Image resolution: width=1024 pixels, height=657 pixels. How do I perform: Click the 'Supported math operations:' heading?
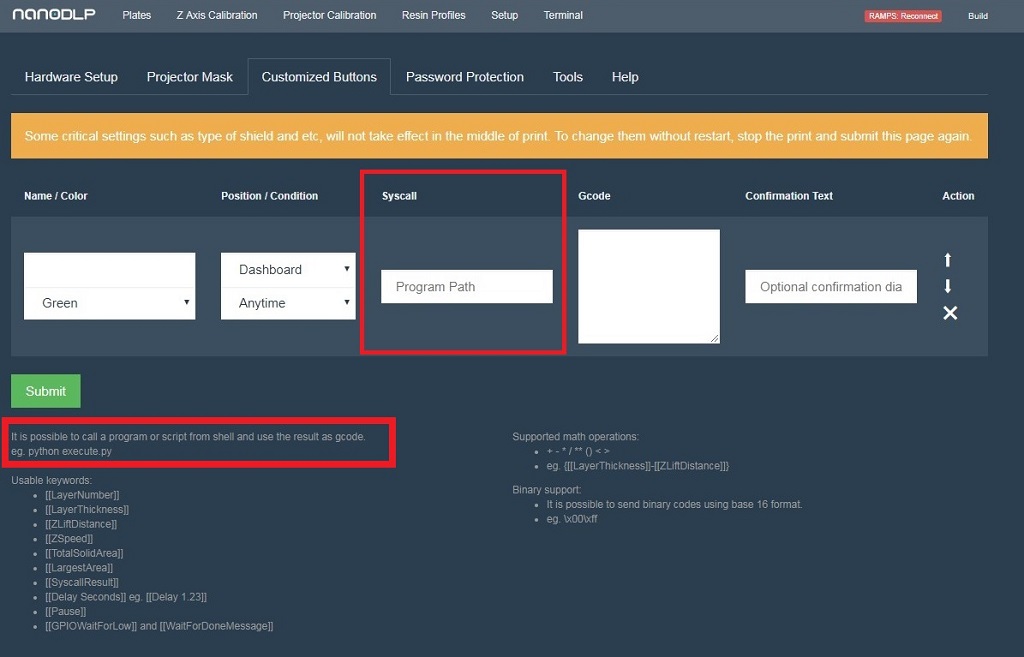(x=575, y=436)
